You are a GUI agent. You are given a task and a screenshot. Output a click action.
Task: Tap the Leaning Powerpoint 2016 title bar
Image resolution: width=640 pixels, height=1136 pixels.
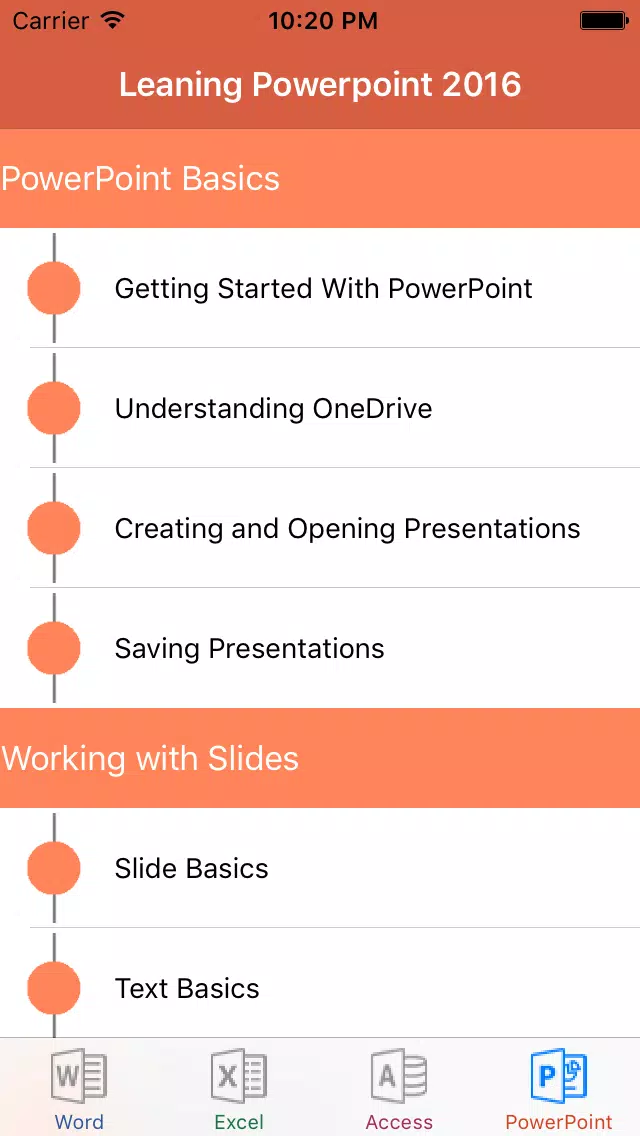tap(320, 85)
